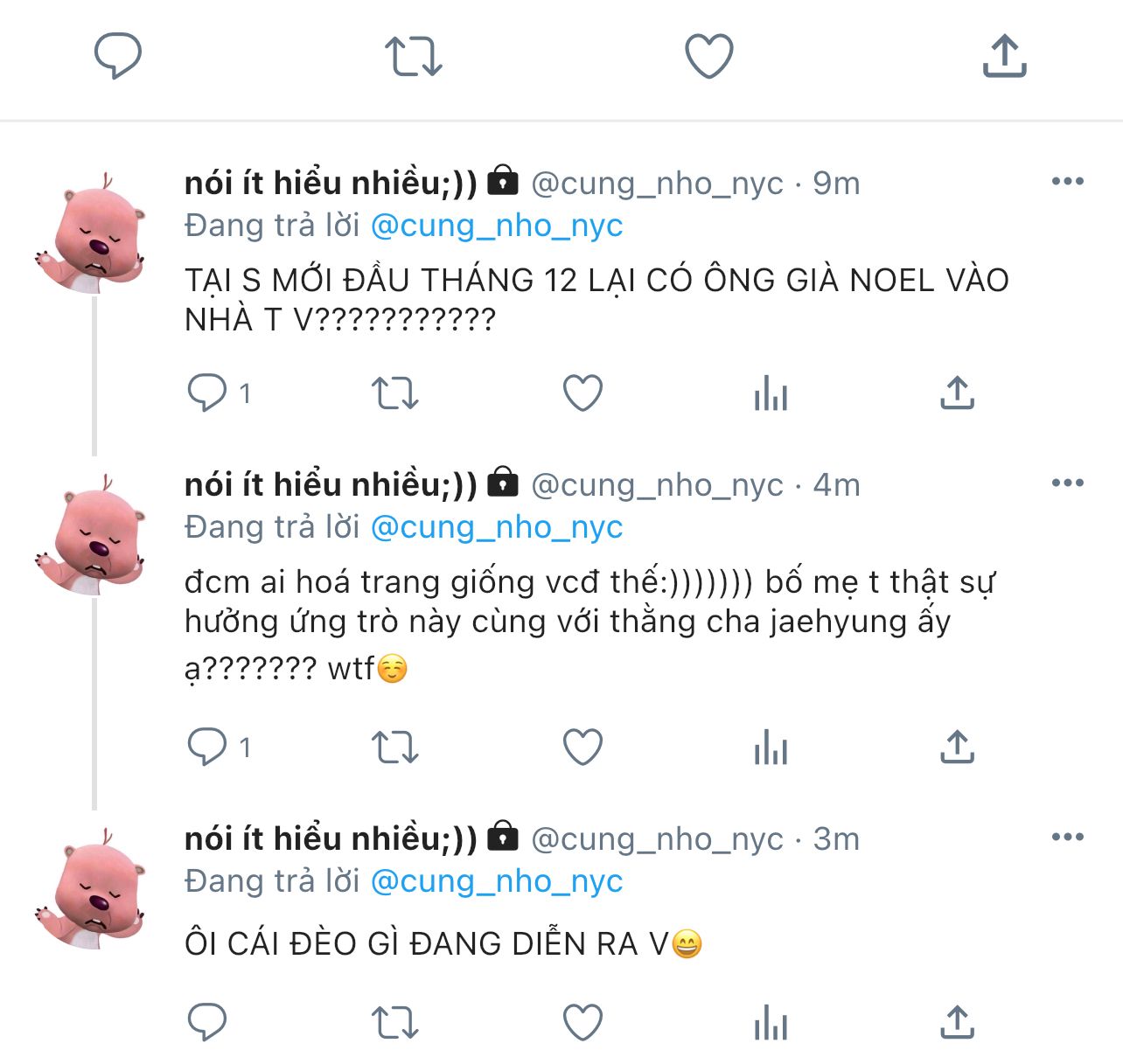Like the main tweet at top
This screenshot has width=1123, height=1064.
coord(708,57)
